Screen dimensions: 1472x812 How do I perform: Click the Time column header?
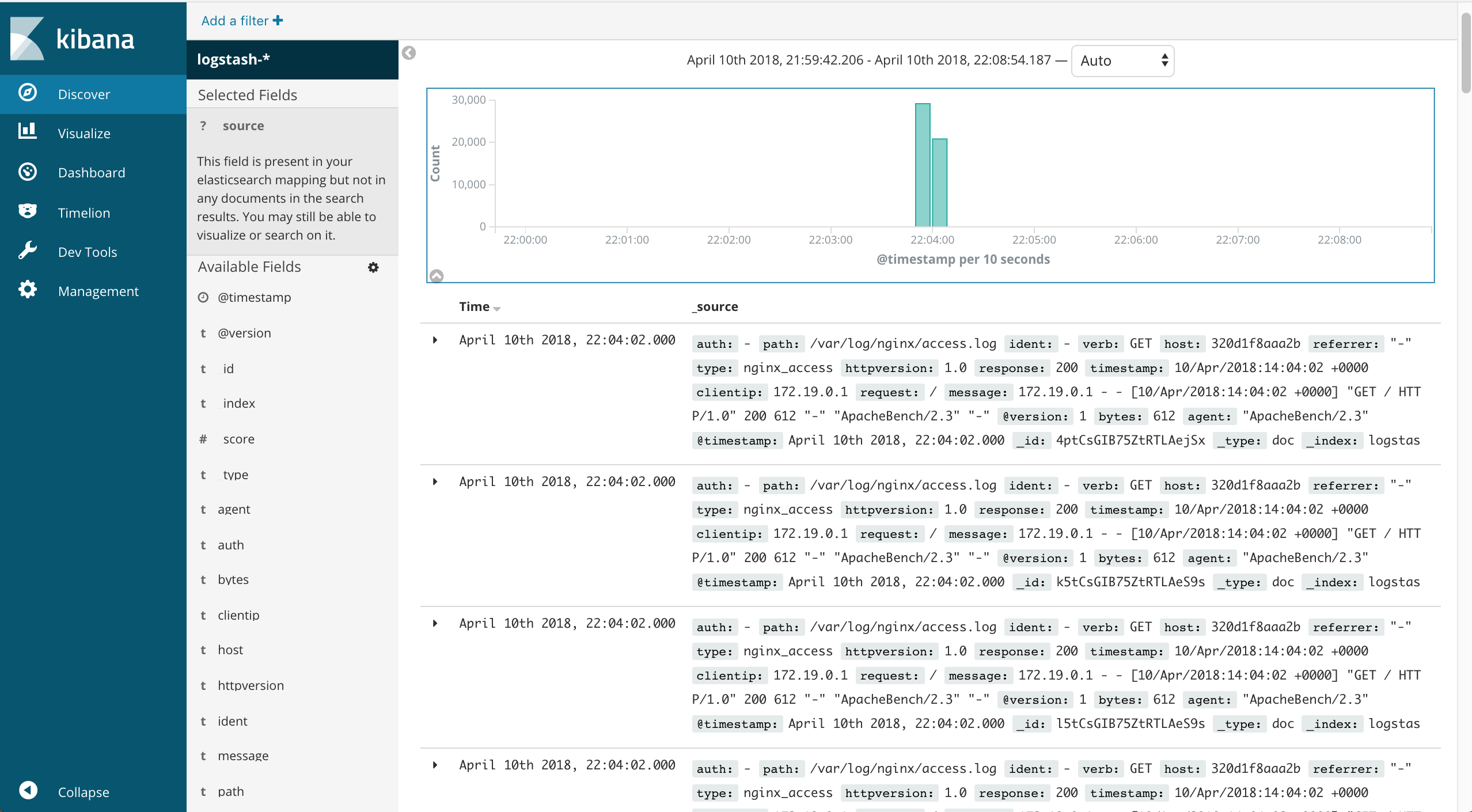coord(475,307)
